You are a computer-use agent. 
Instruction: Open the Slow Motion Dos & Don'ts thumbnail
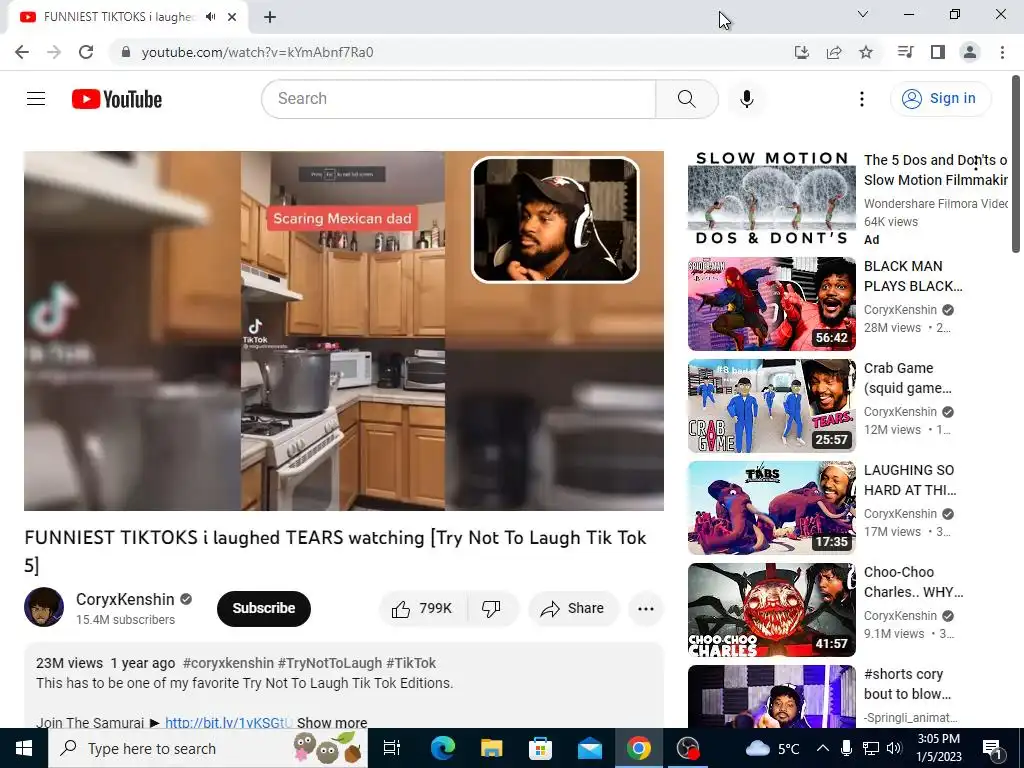tap(771, 198)
